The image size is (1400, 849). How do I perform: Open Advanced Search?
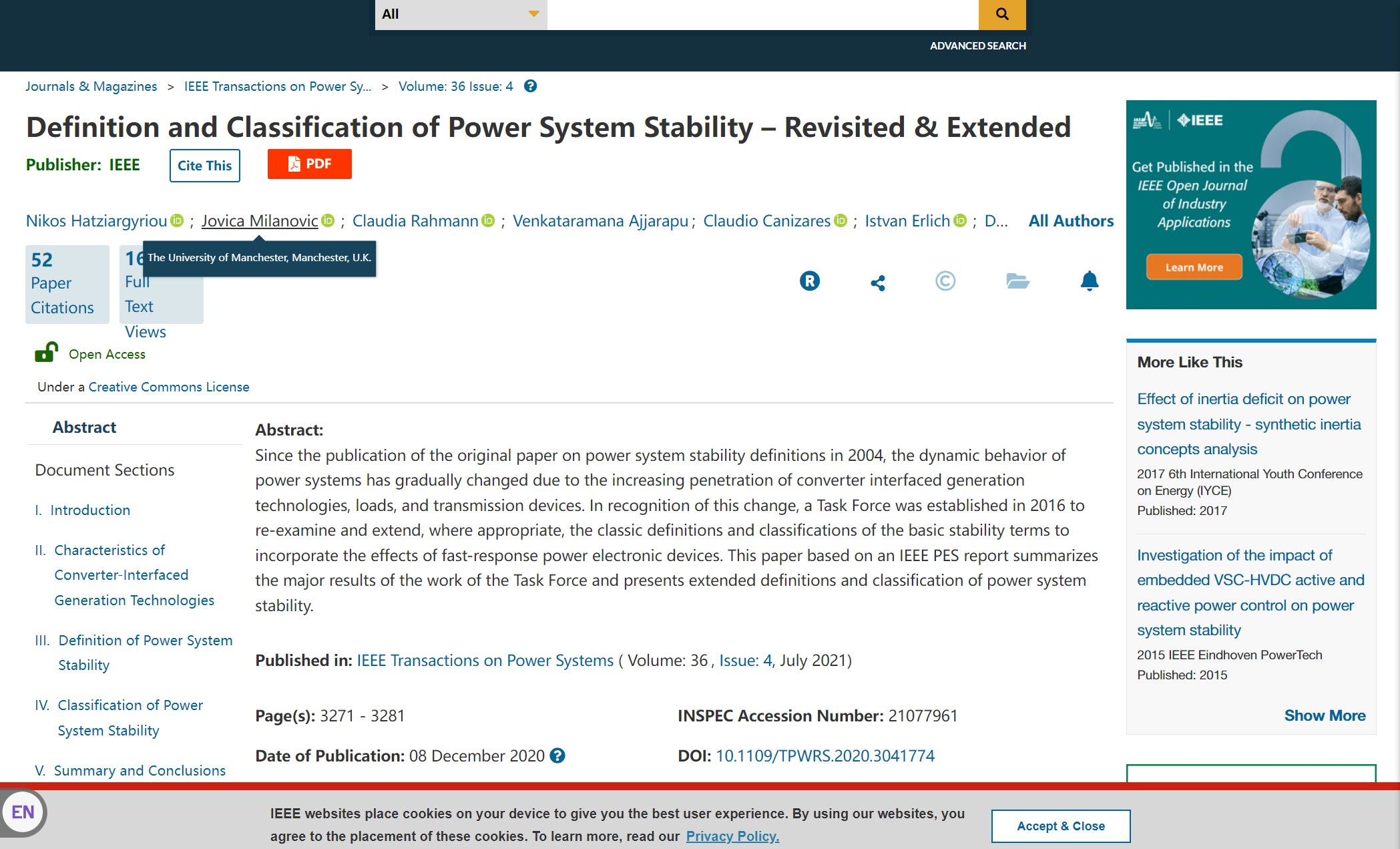(x=977, y=45)
